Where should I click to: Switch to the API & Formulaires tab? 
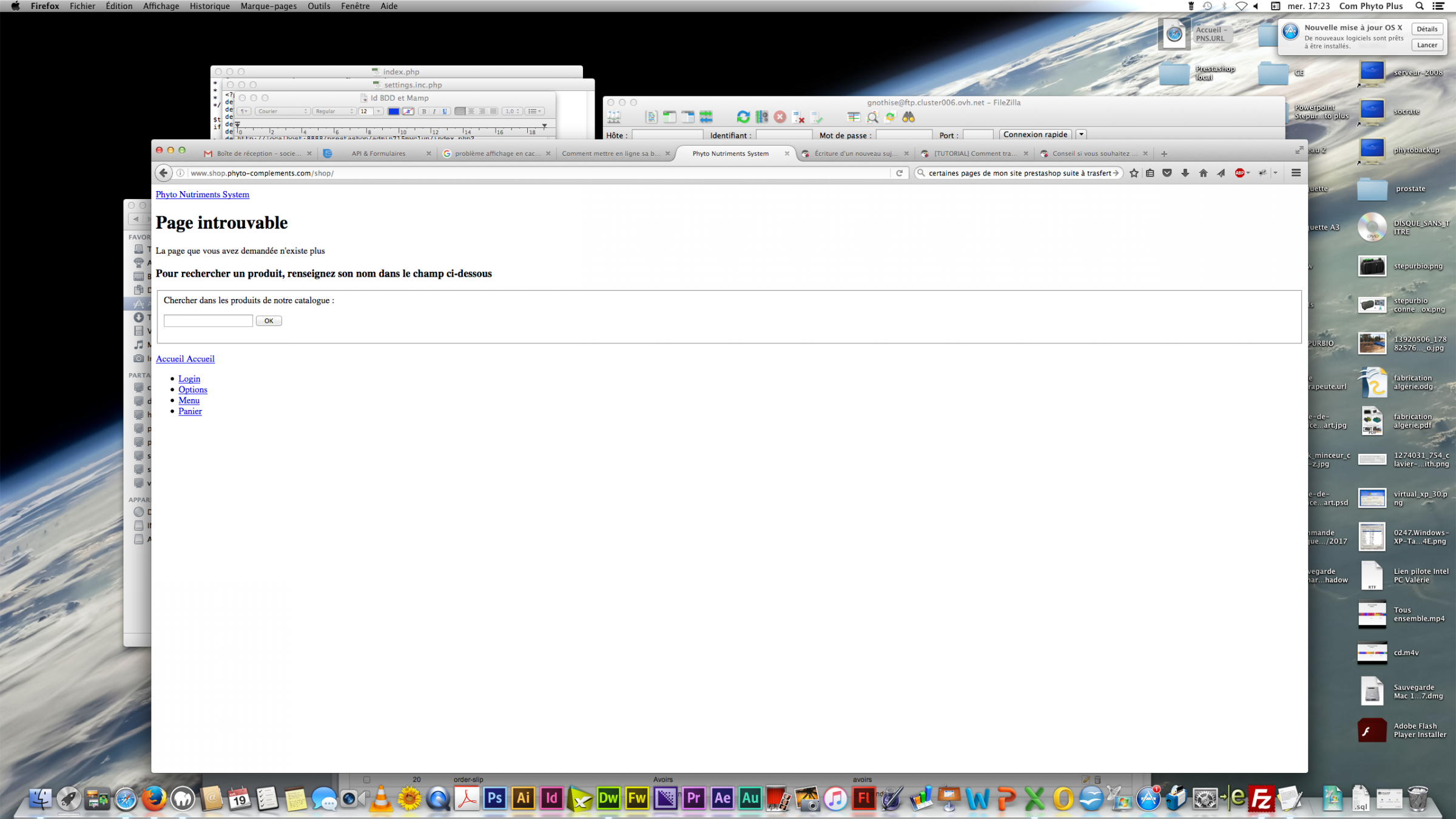pos(378,153)
